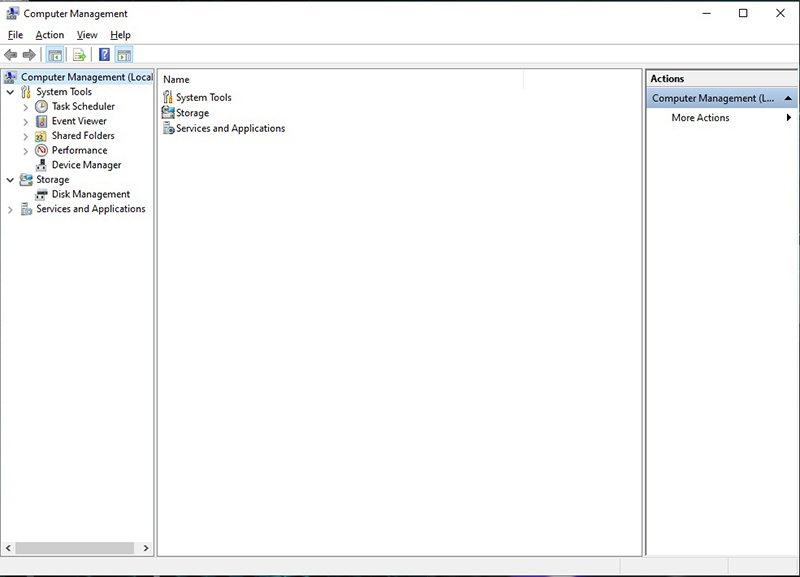Click the Name column header
800x577 pixels.
[176, 79]
